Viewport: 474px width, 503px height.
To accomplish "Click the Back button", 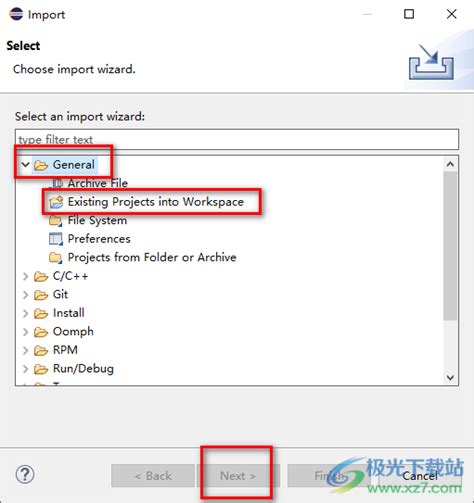I will tap(153, 476).
